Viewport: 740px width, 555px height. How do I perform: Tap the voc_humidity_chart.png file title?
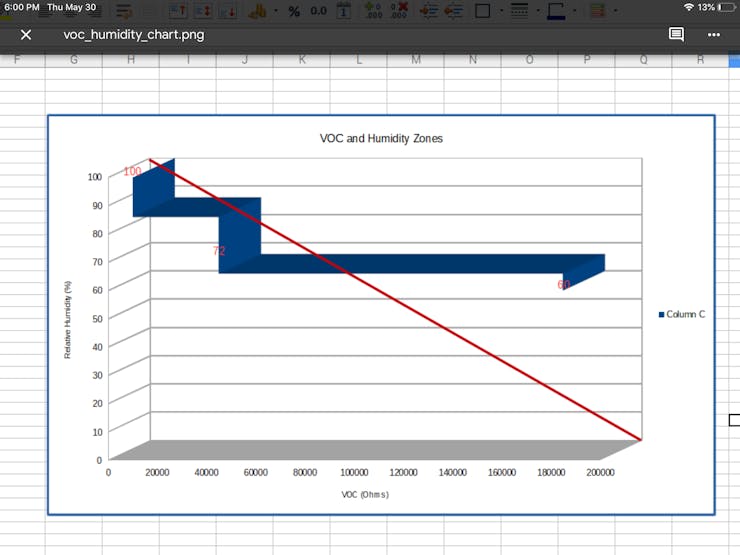134,35
